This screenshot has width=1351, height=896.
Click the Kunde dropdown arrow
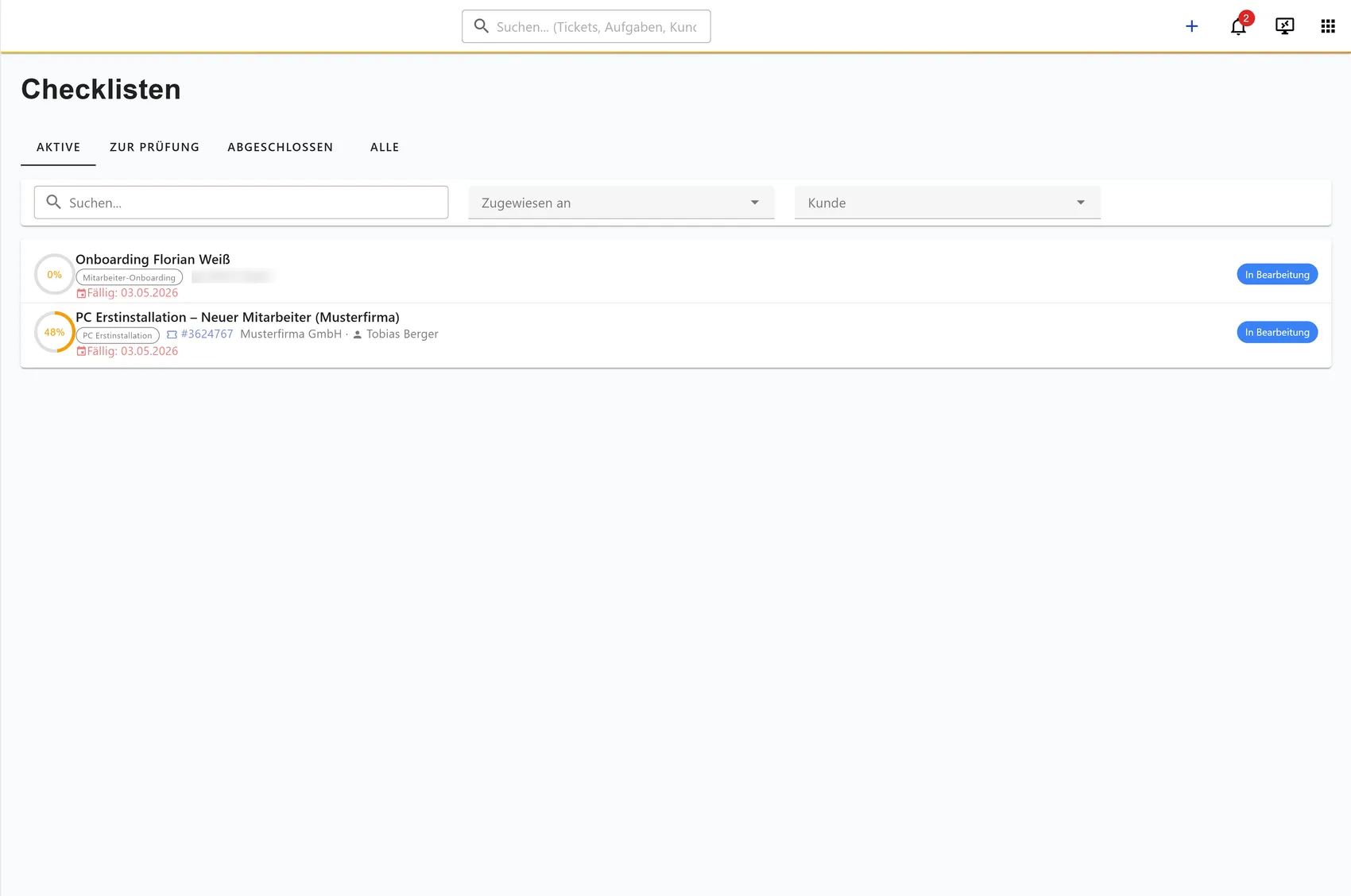(1081, 203)
